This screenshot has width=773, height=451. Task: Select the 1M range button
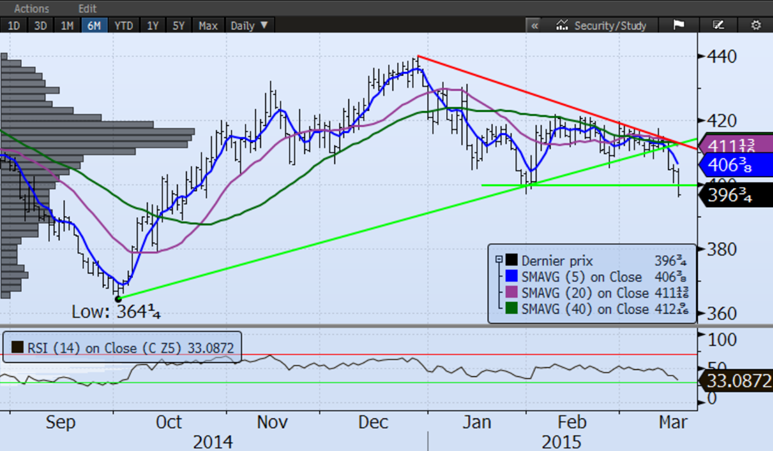tap(67, 25)
